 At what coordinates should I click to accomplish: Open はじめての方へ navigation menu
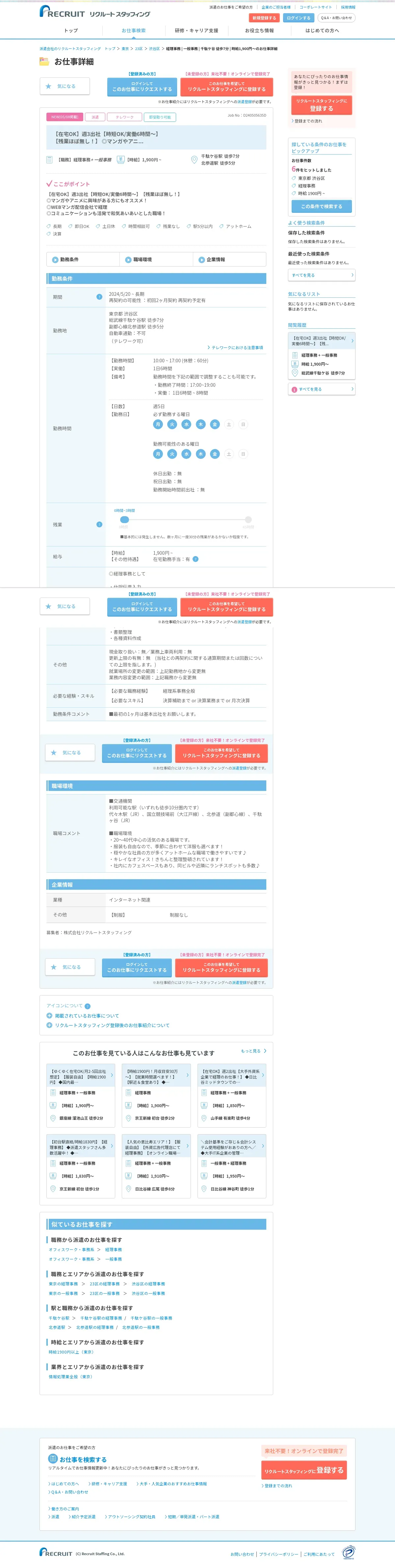(322, 30)
